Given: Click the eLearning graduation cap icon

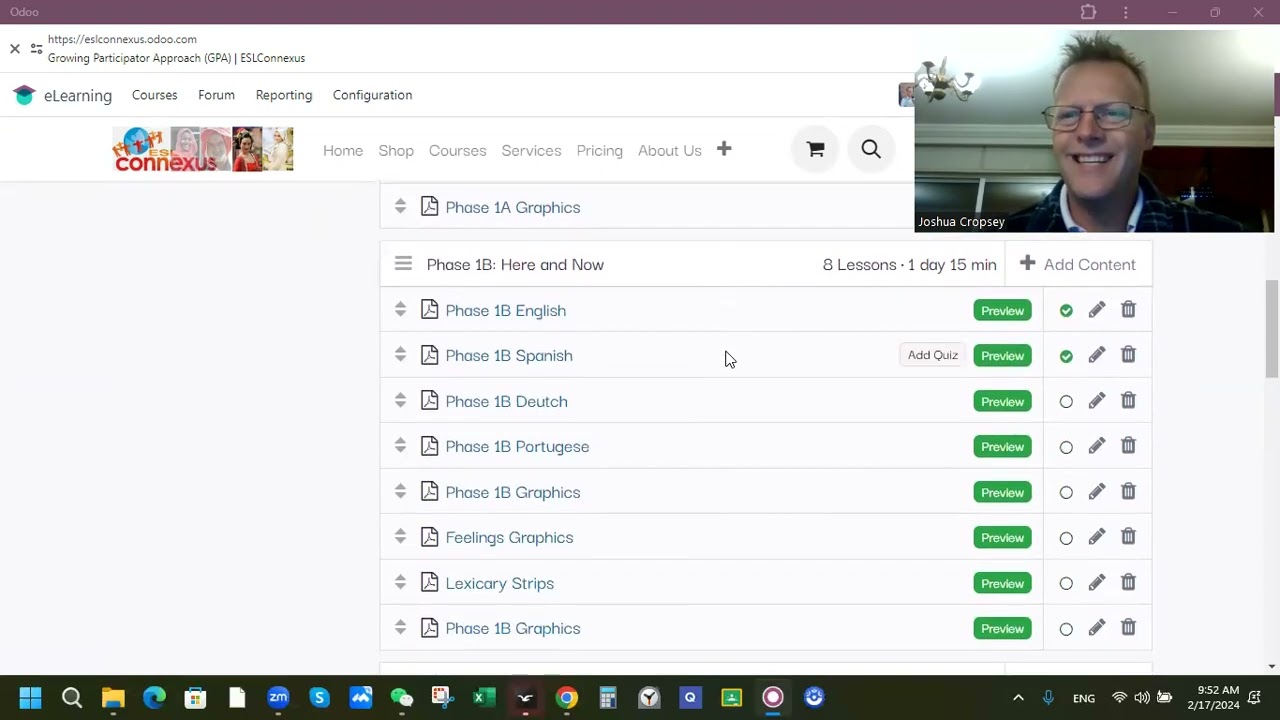Looking at the screenshot, I should (24, 95).
